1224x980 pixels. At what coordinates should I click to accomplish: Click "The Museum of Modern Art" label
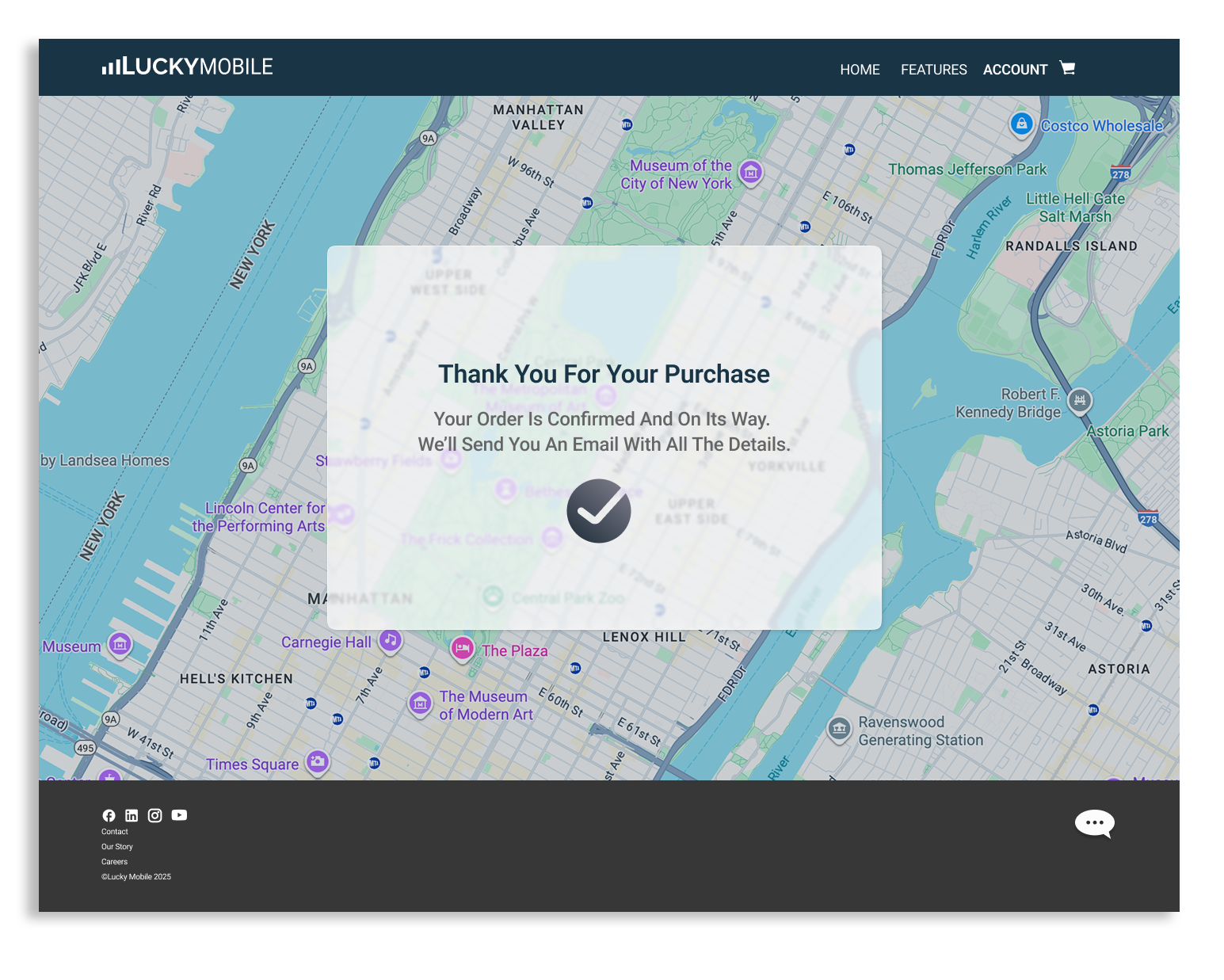tap(486, 705)
